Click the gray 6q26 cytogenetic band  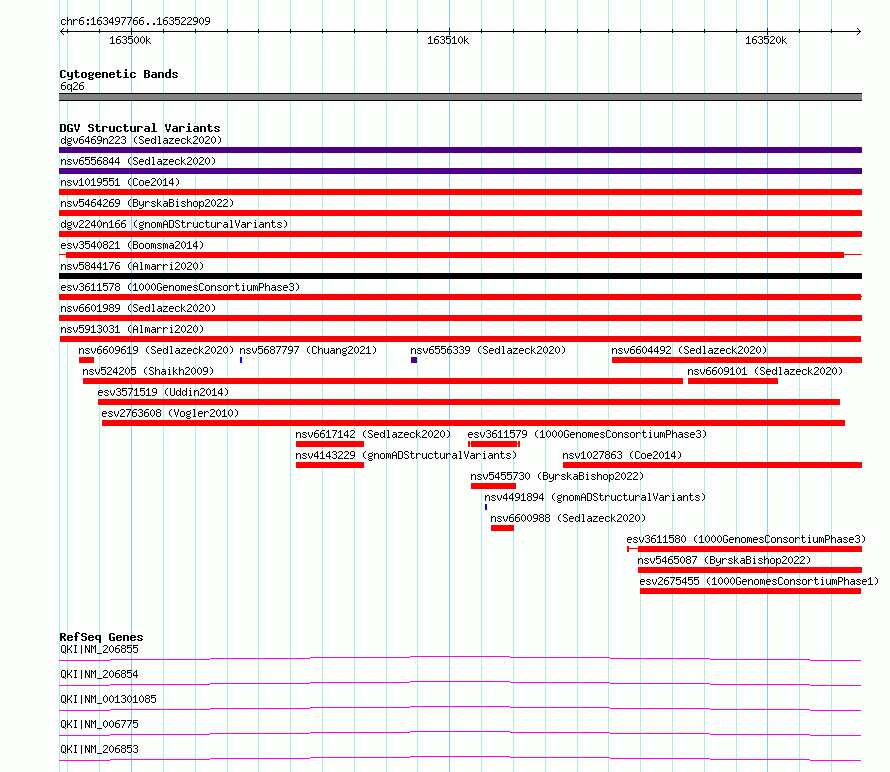(x=460, y=97)
